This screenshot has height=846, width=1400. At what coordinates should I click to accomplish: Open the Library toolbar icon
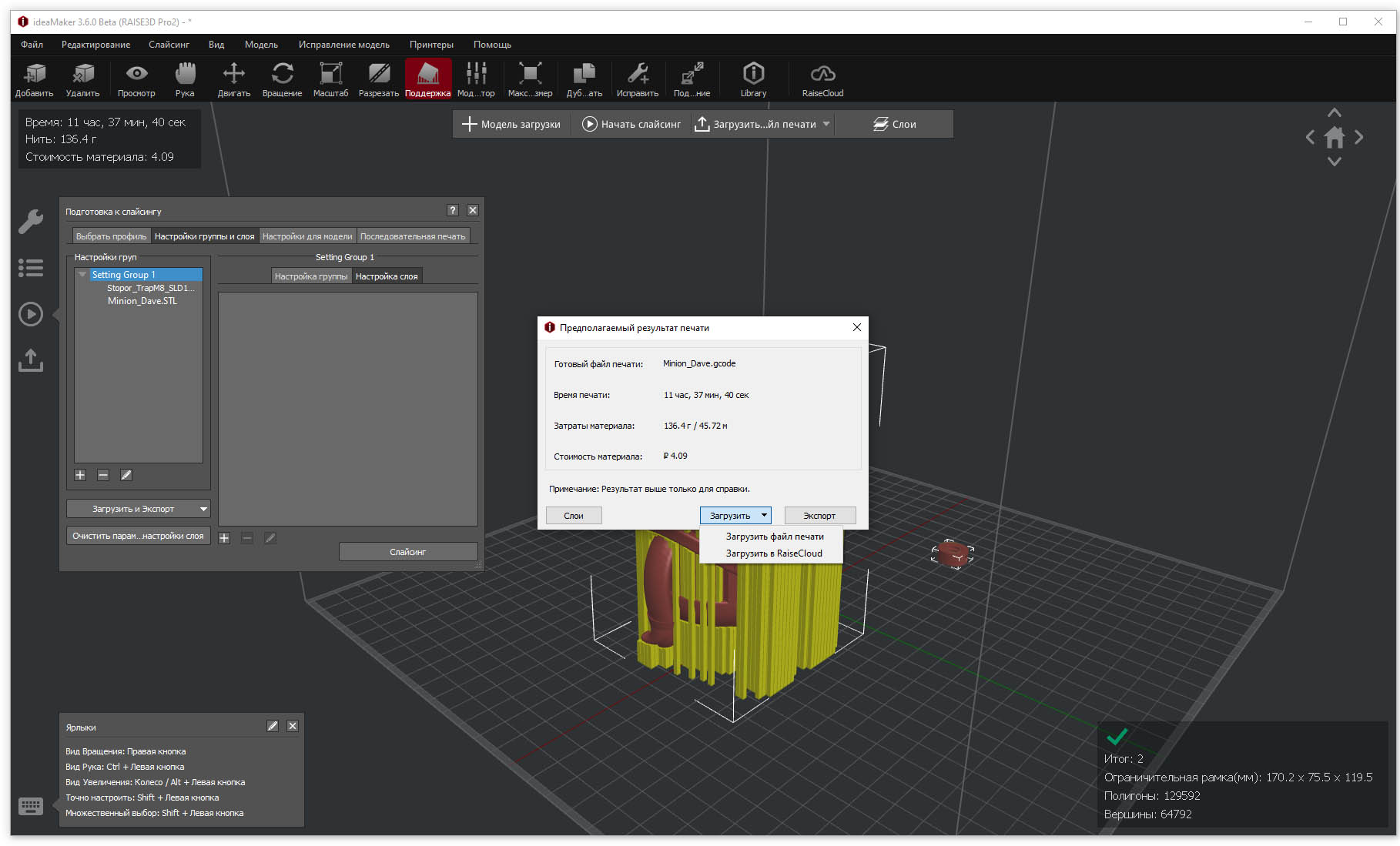click(754, 80)
